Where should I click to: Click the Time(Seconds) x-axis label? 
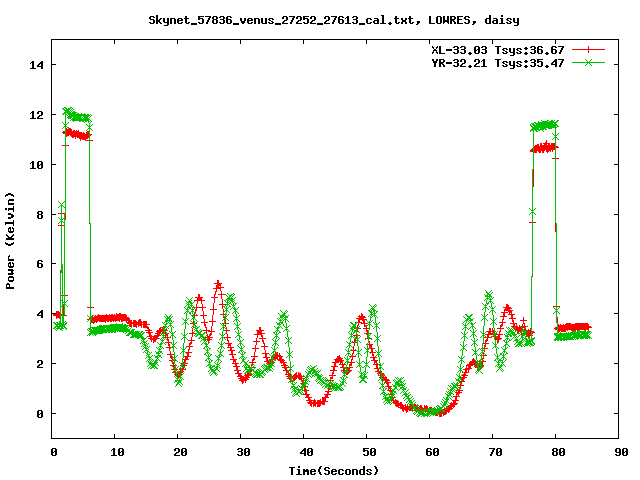pyautogui.click(x=334, y=471)
